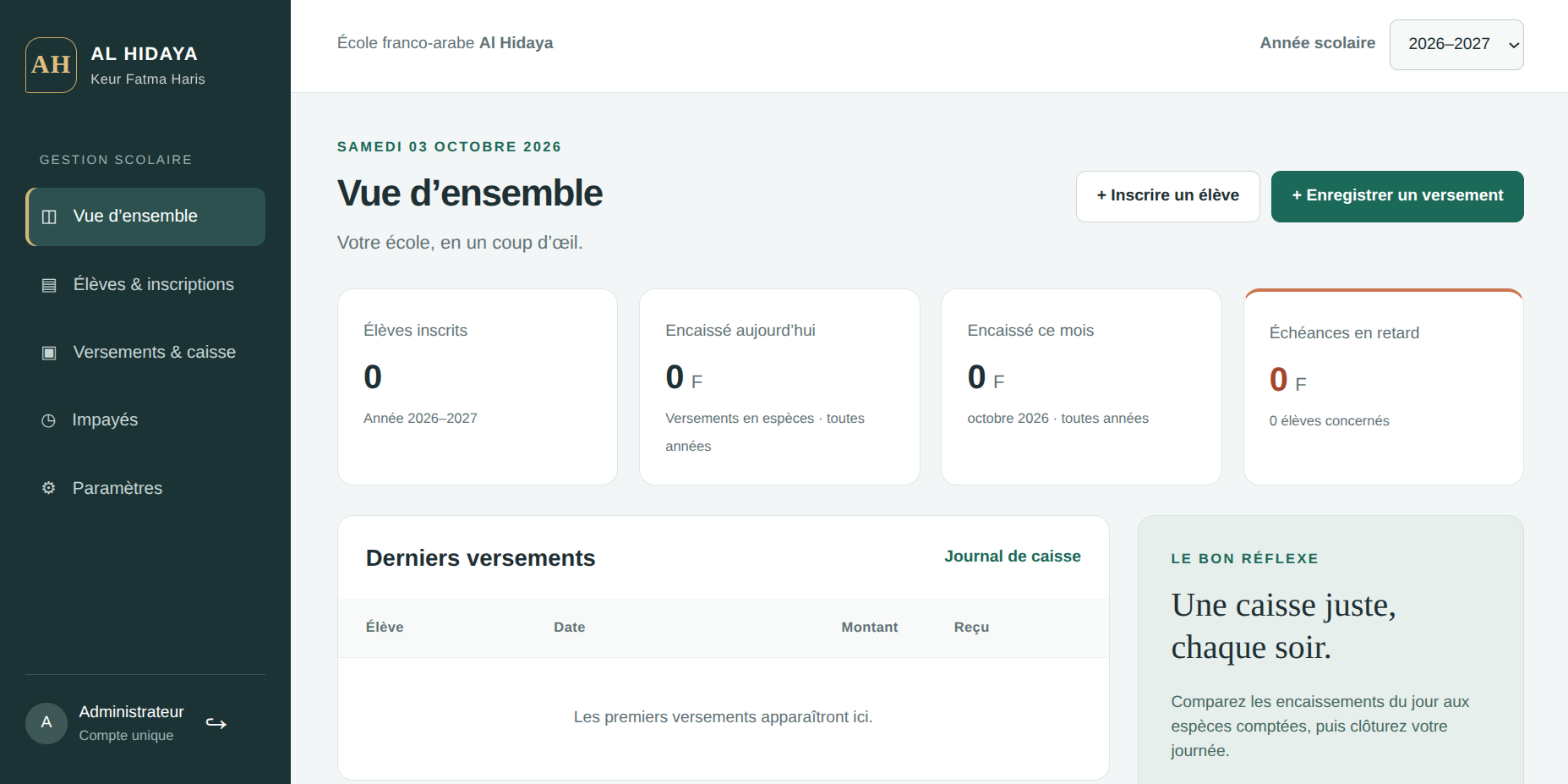Open the Année scolaire 2026–2027 dropdown
Screen dimensions: 1568x784
[1456, 44]
